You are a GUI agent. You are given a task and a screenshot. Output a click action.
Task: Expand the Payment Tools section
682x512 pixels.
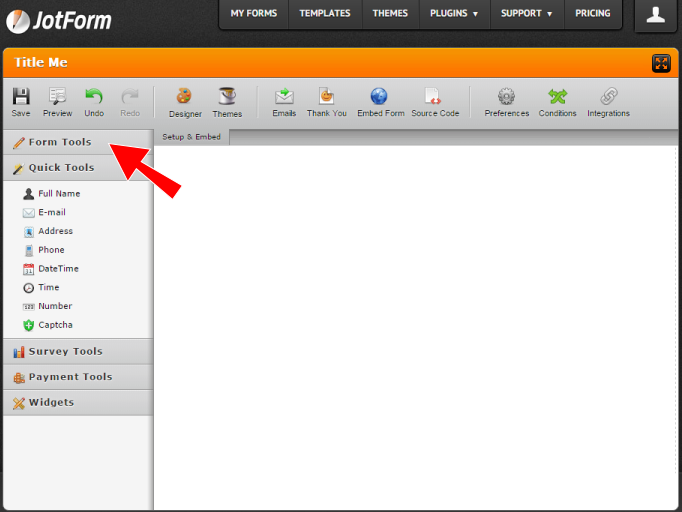[x=78, y=377]
